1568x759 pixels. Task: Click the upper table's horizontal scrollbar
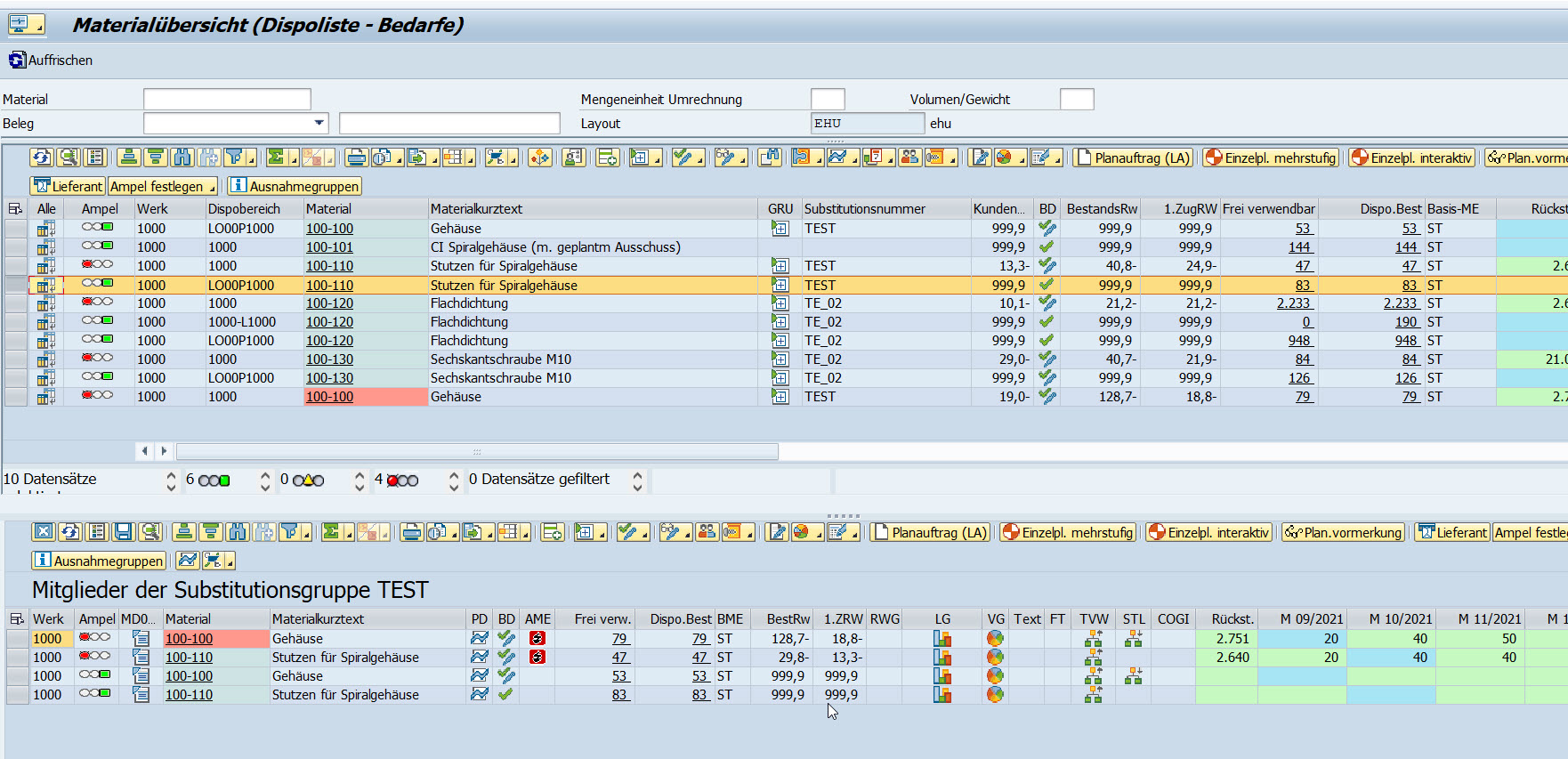click(477, 452)
